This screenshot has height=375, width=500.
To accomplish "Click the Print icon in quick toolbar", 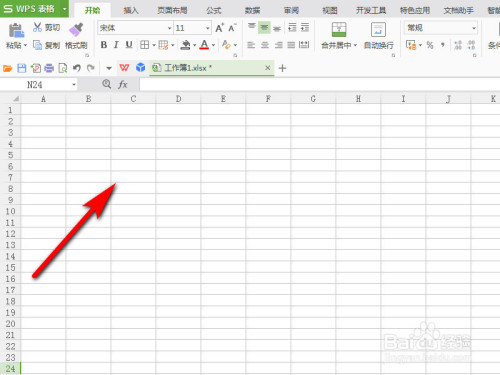I will pos(49,68).
